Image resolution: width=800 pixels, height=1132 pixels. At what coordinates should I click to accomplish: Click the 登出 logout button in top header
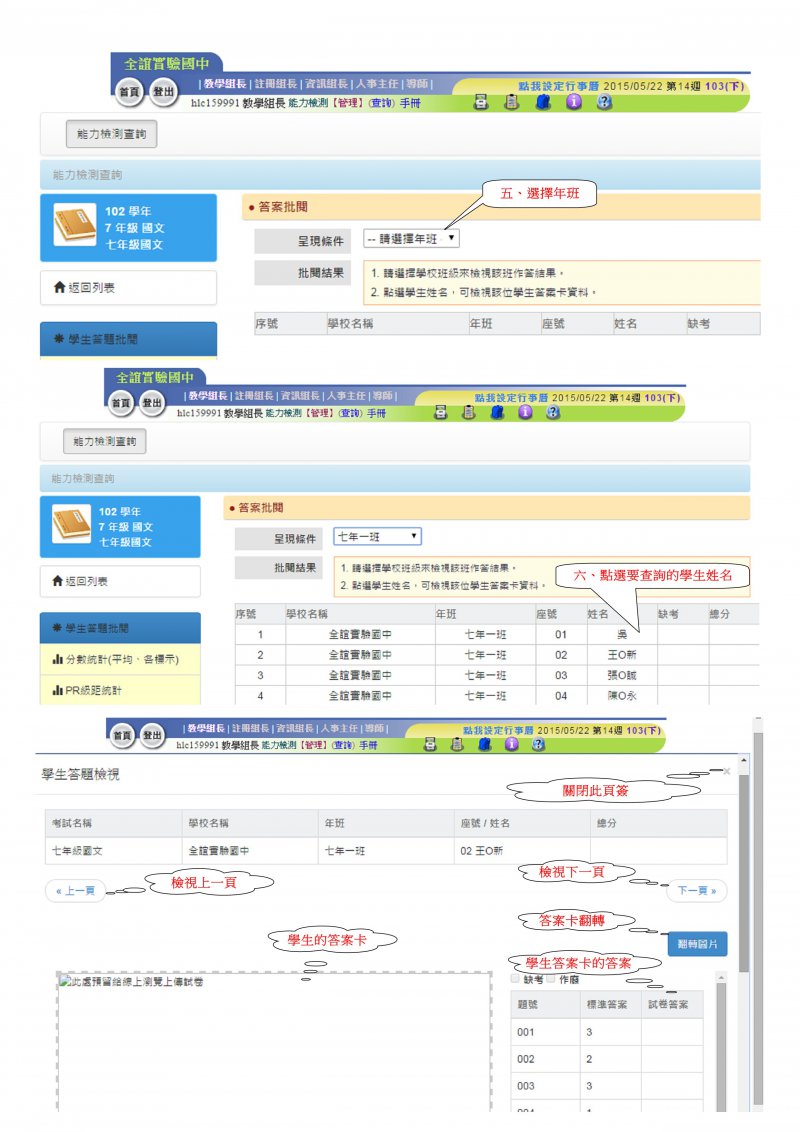(x=162, y=92)
